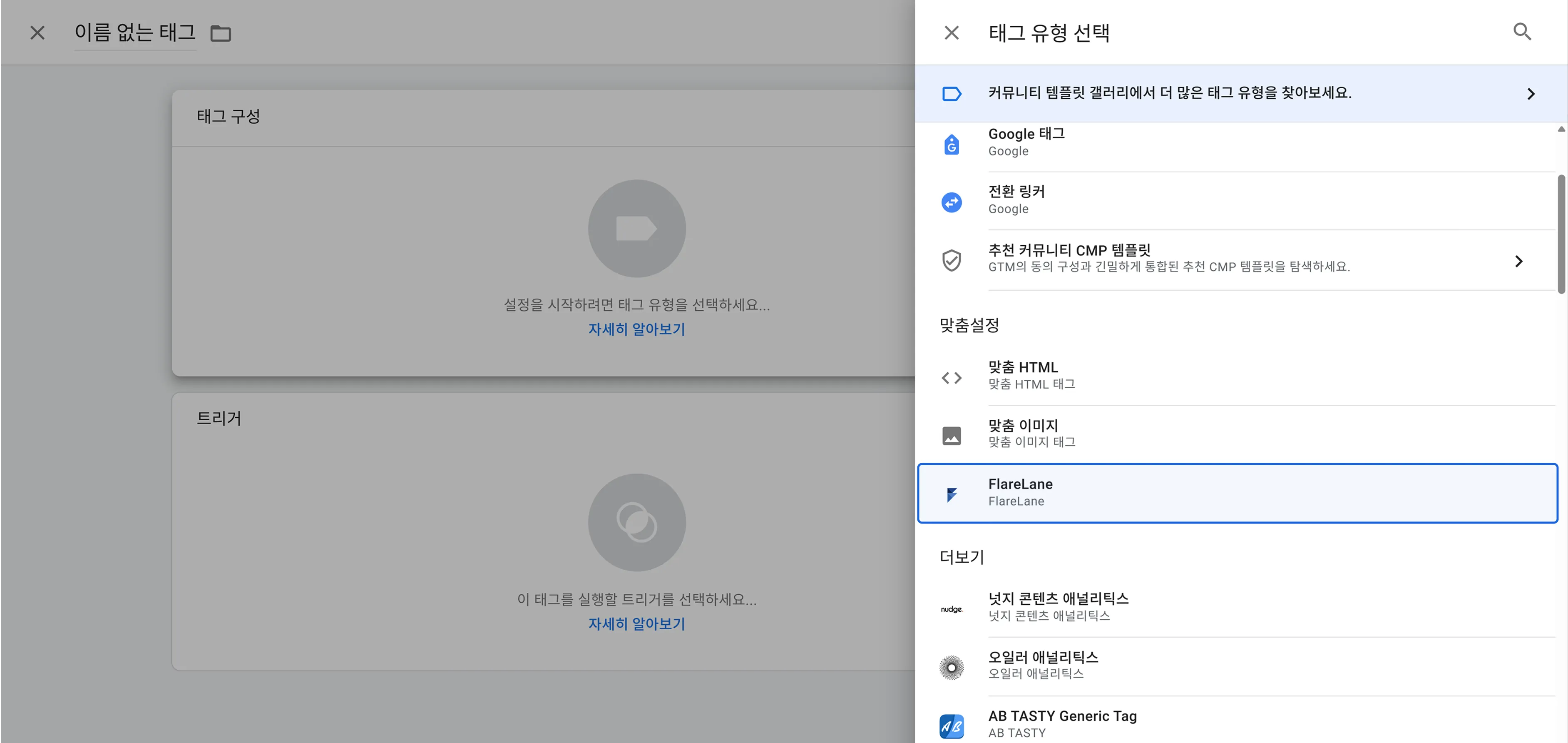Open search in tag type panel
This screenshot has width=1568, height=743.
coord(1522,32)
